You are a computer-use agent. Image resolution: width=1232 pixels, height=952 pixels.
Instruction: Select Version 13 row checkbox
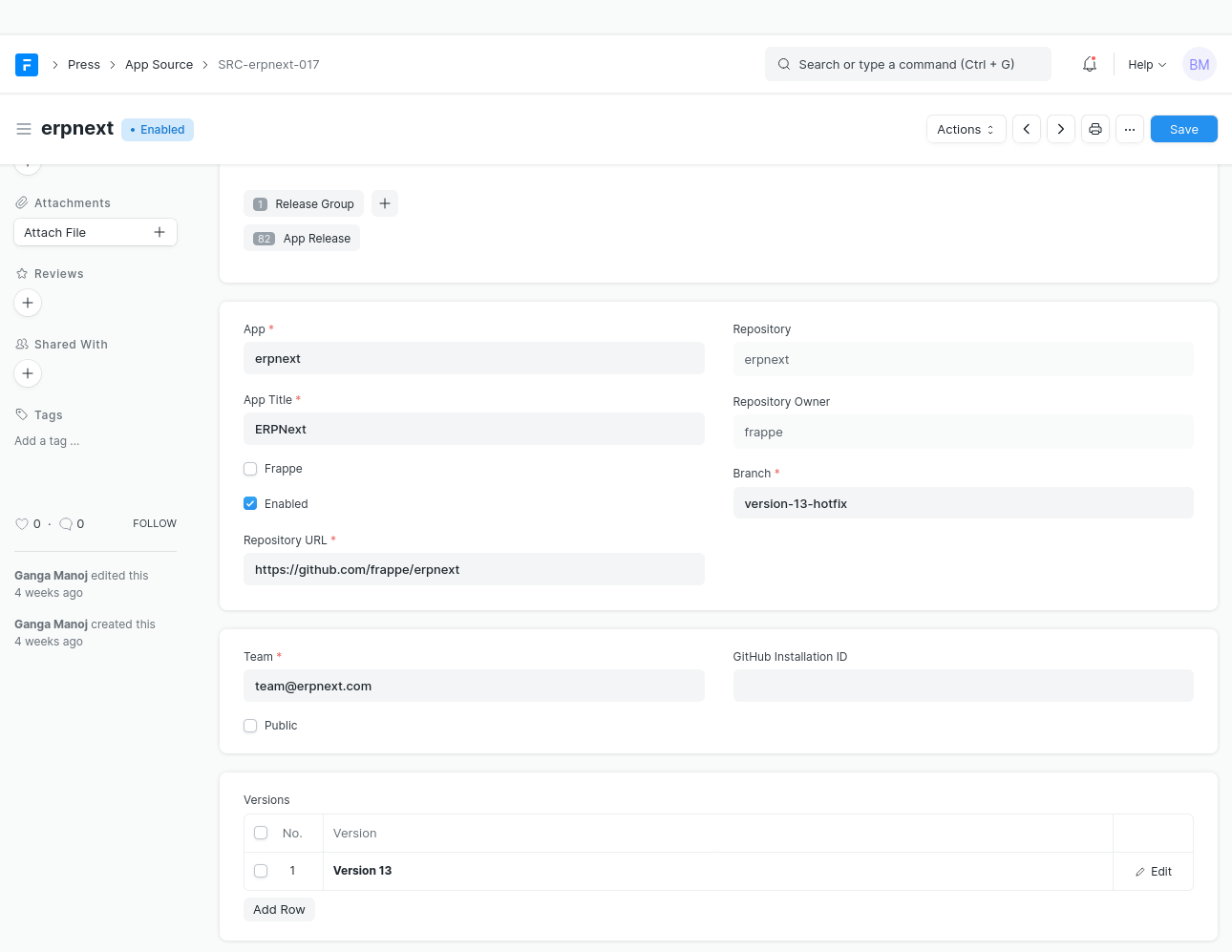pos(261,871)
